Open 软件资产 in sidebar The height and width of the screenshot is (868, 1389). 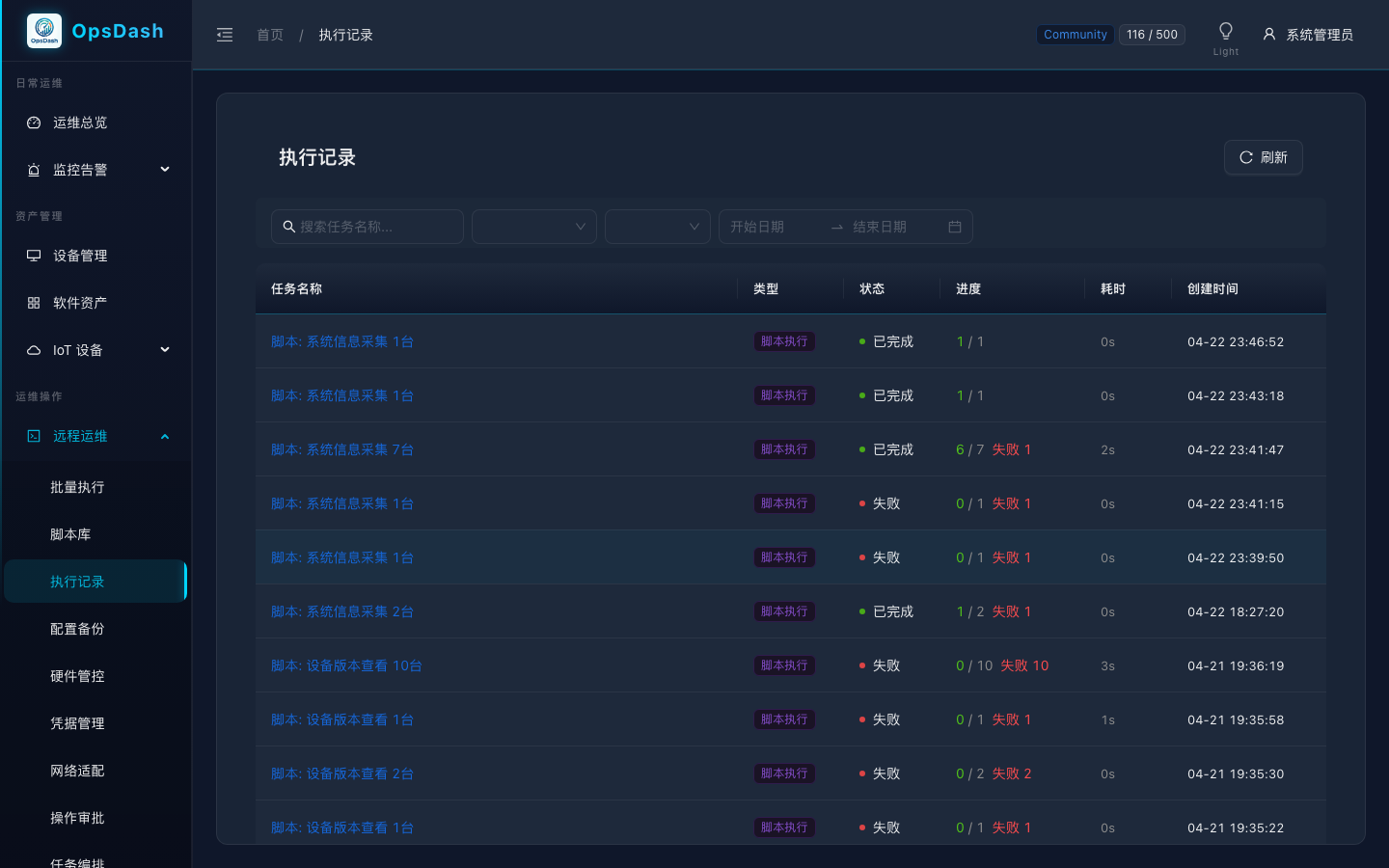[95, 303]
